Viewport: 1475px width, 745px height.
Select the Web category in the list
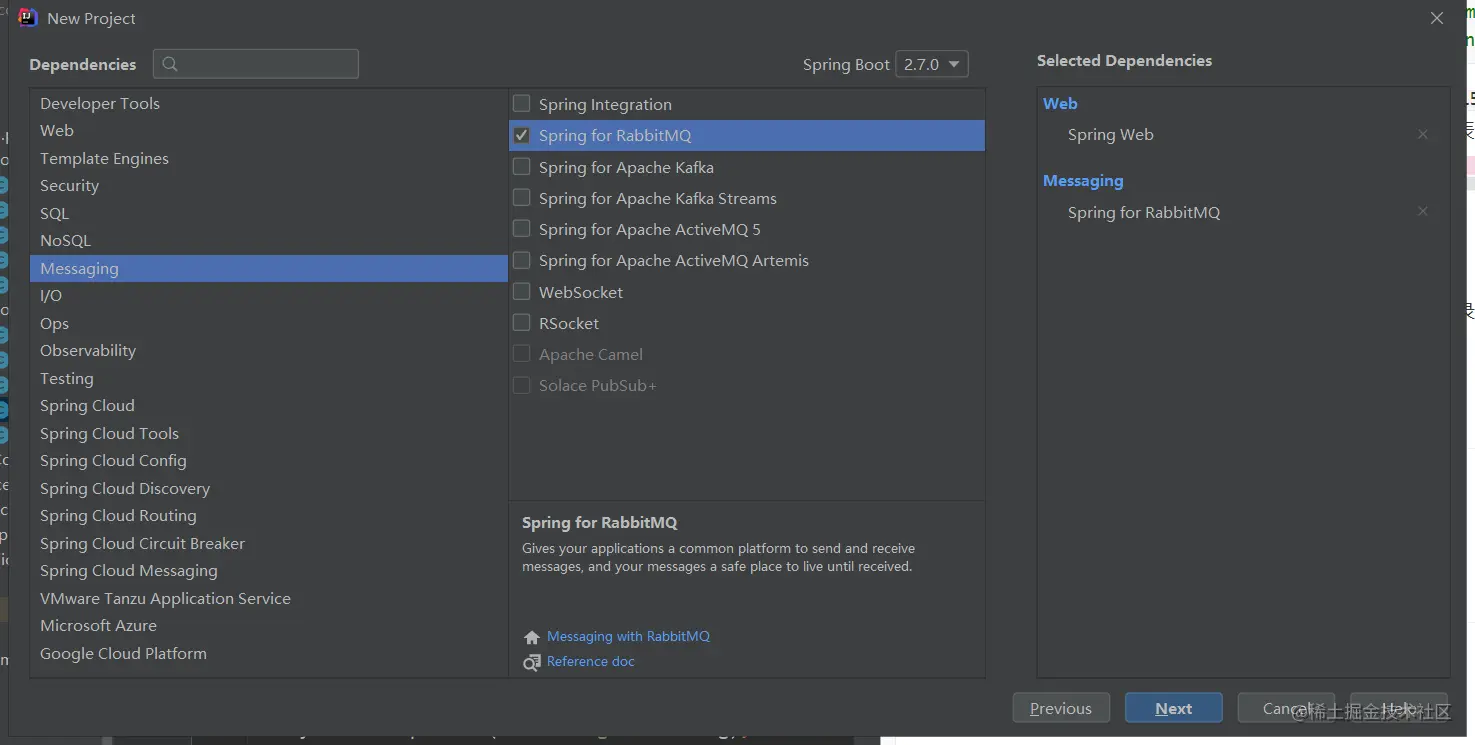tap(269, 131)
